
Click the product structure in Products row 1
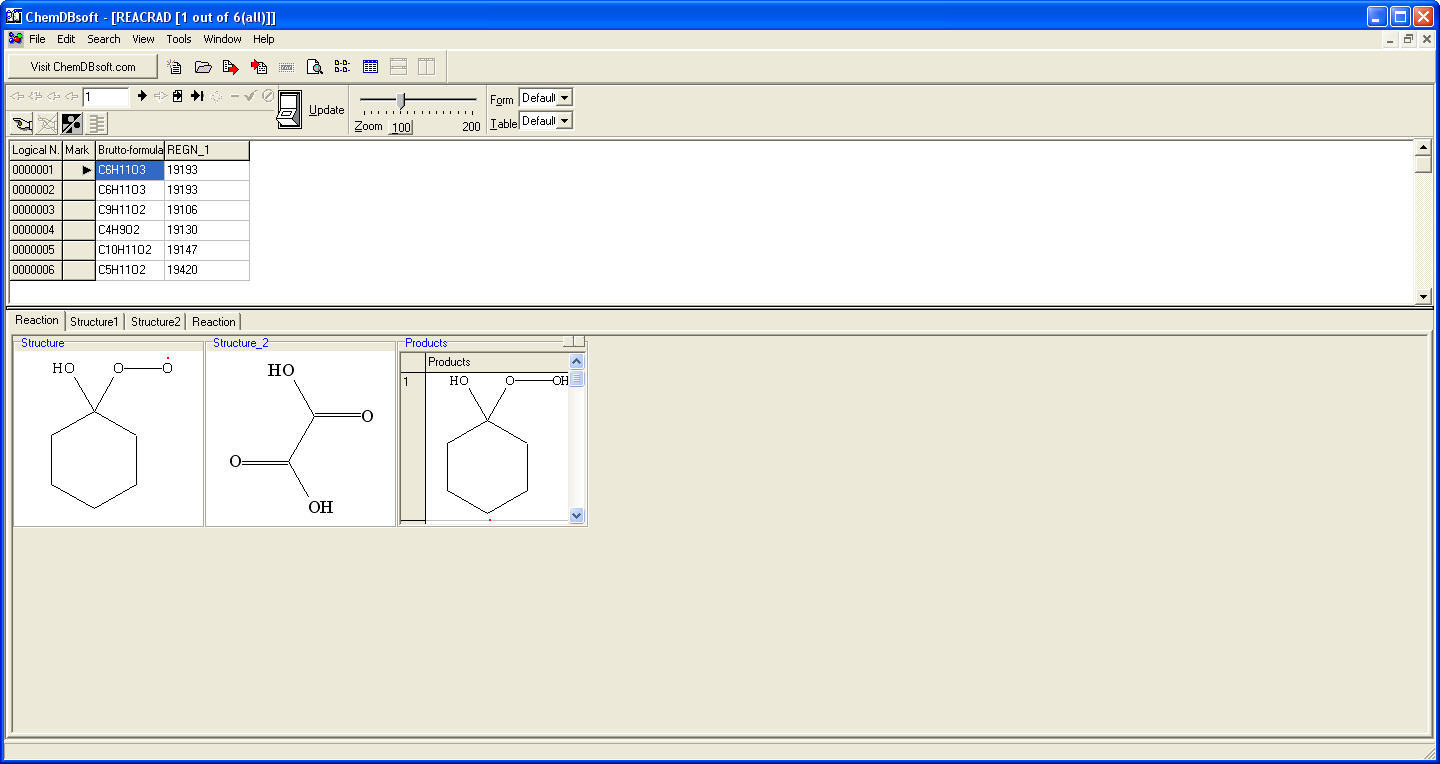(497, 446)
